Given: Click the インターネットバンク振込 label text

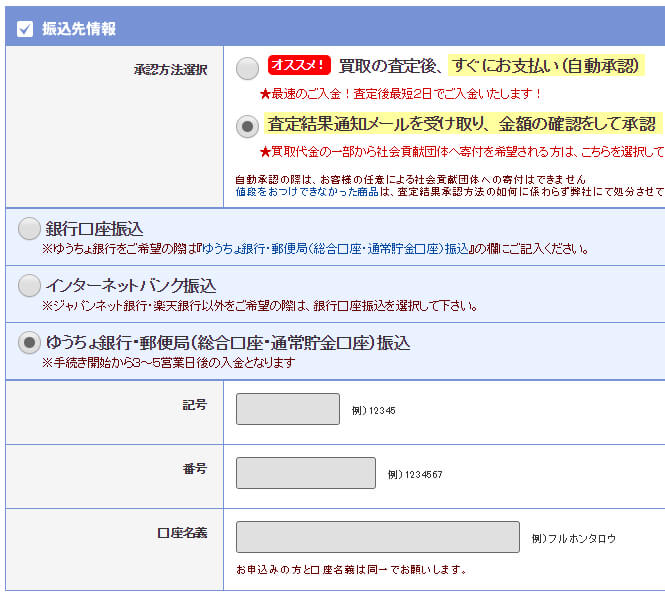Looking at the screenshot, I should coord(131,286).
